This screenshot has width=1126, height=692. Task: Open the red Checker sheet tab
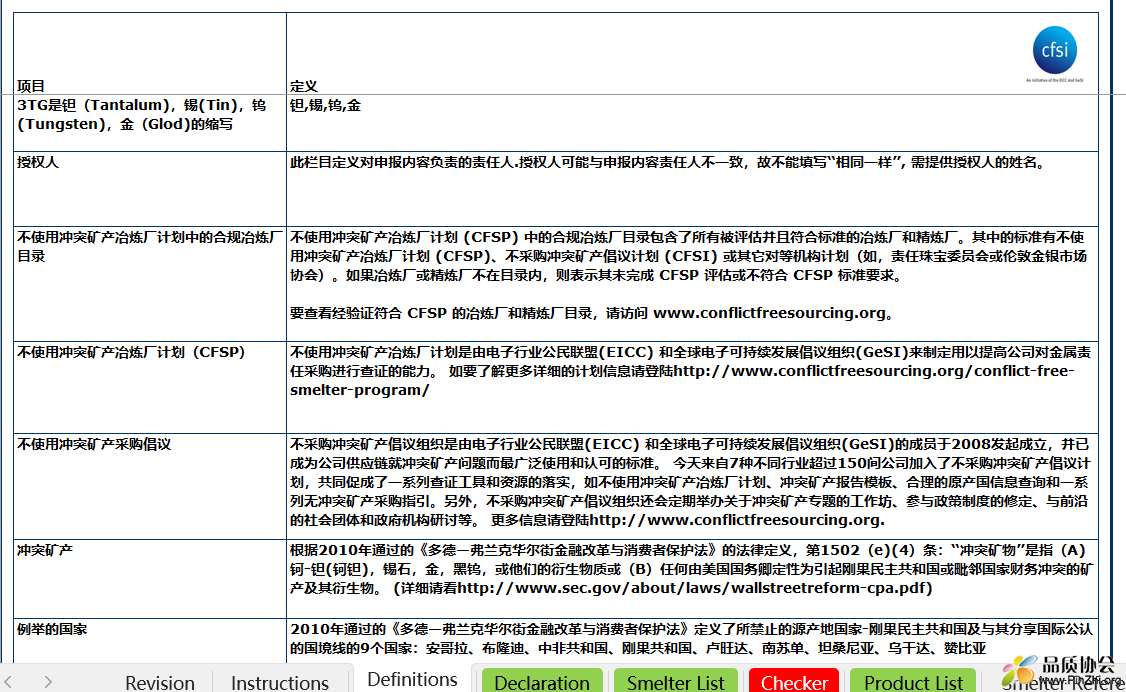794,682
